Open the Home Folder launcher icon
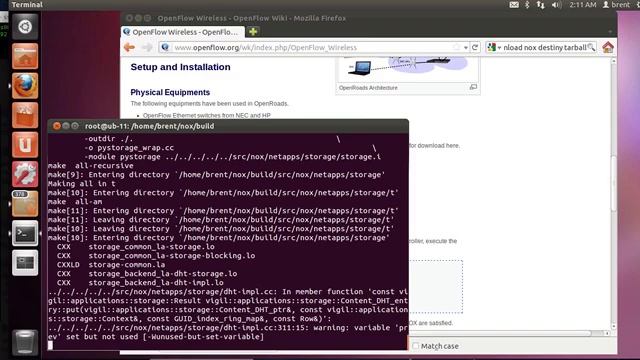The image size is (640, 360). tap(25, 56)
